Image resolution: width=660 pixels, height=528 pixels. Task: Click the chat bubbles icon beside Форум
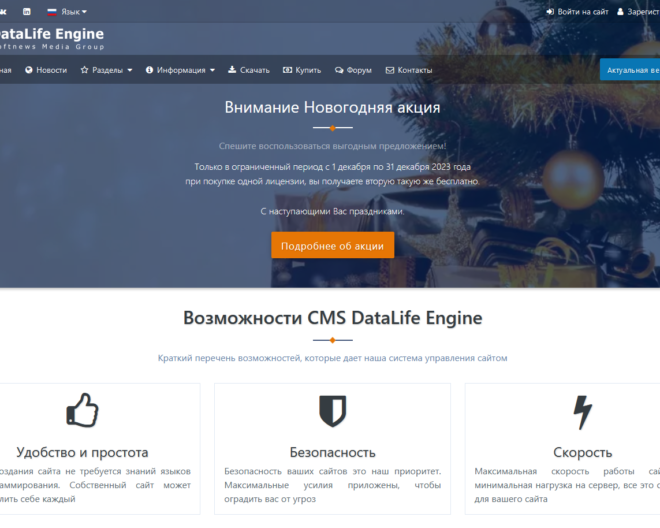(339, 70)
